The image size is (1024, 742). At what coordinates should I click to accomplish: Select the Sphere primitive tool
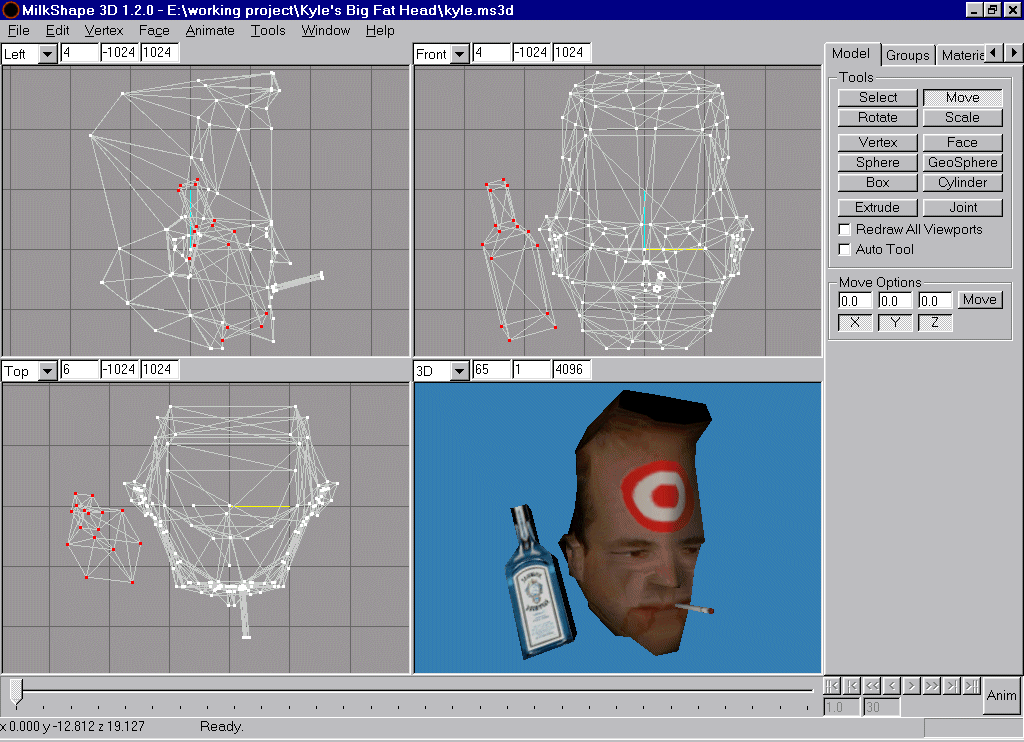click(876, 162)
